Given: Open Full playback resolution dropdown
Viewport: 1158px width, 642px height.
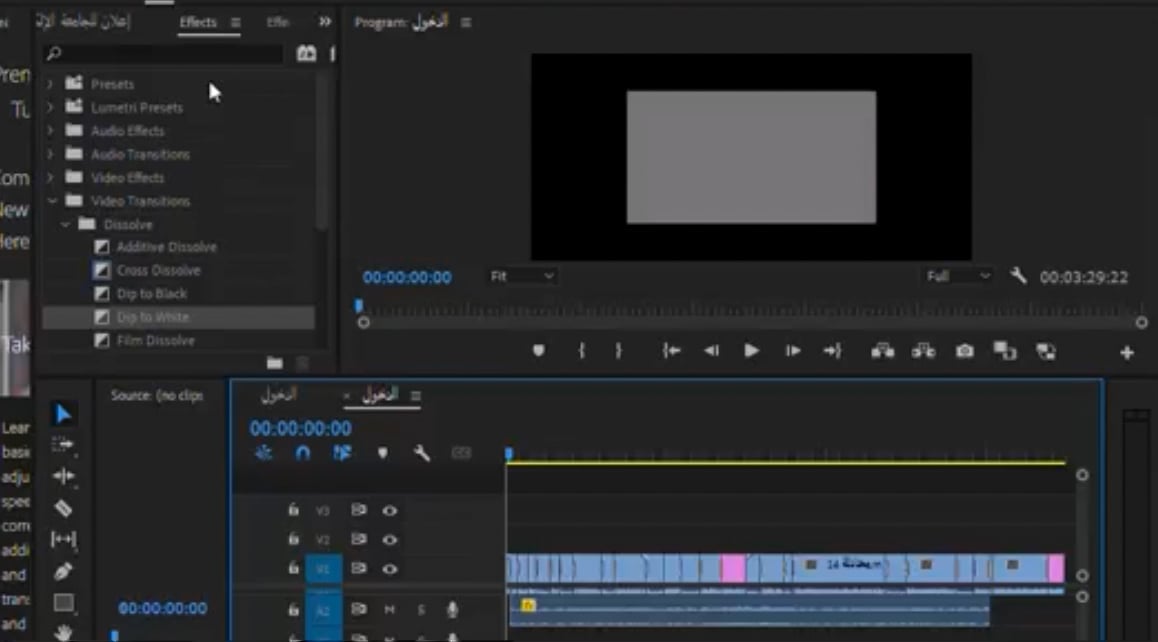Looking at the screenshot, I should pos(957,276).
